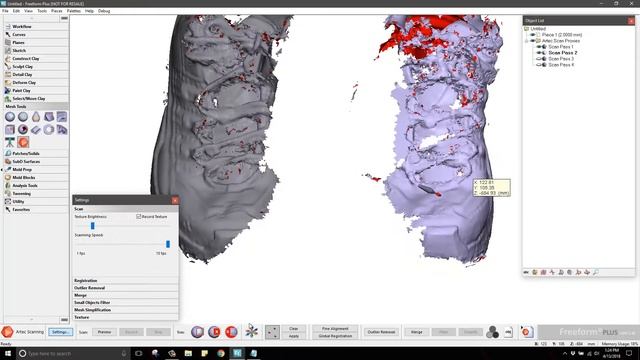
Task: Click the first icon in Object List footer
Action: pyautogui.click(x=526, y=272)
